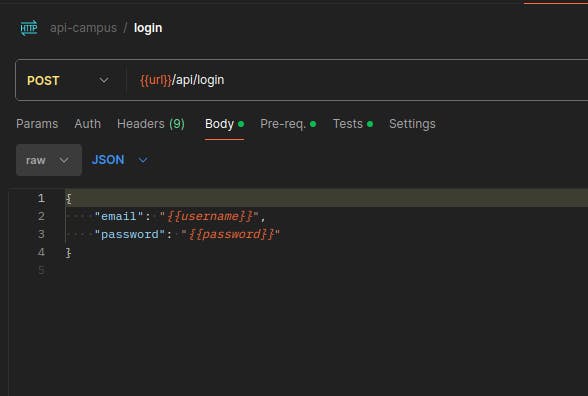Open the POST method dropdown
The height and width of the screenshot is (396, 588).
point(68,80)
